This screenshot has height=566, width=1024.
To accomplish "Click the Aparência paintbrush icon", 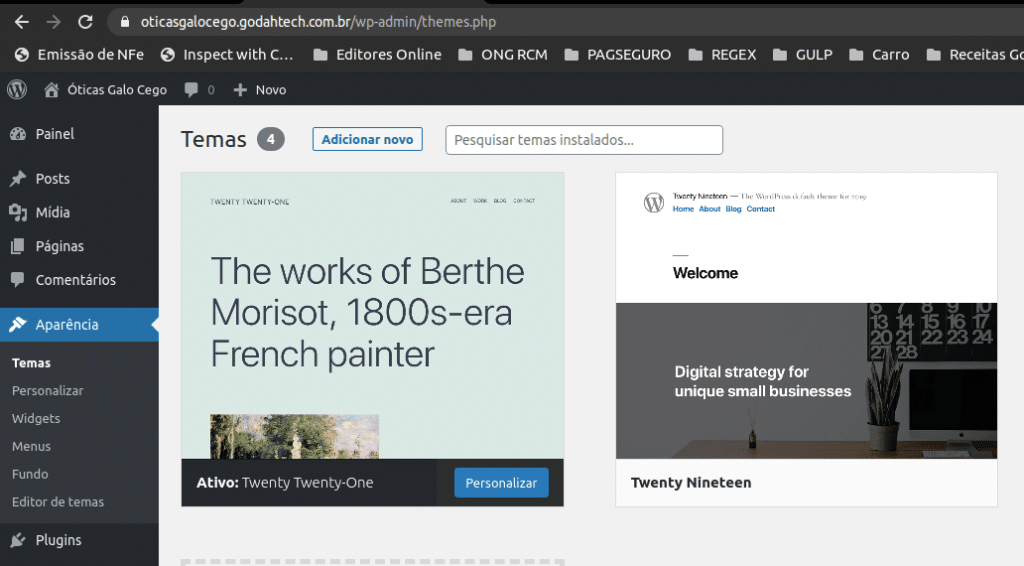I will point(18,324).
